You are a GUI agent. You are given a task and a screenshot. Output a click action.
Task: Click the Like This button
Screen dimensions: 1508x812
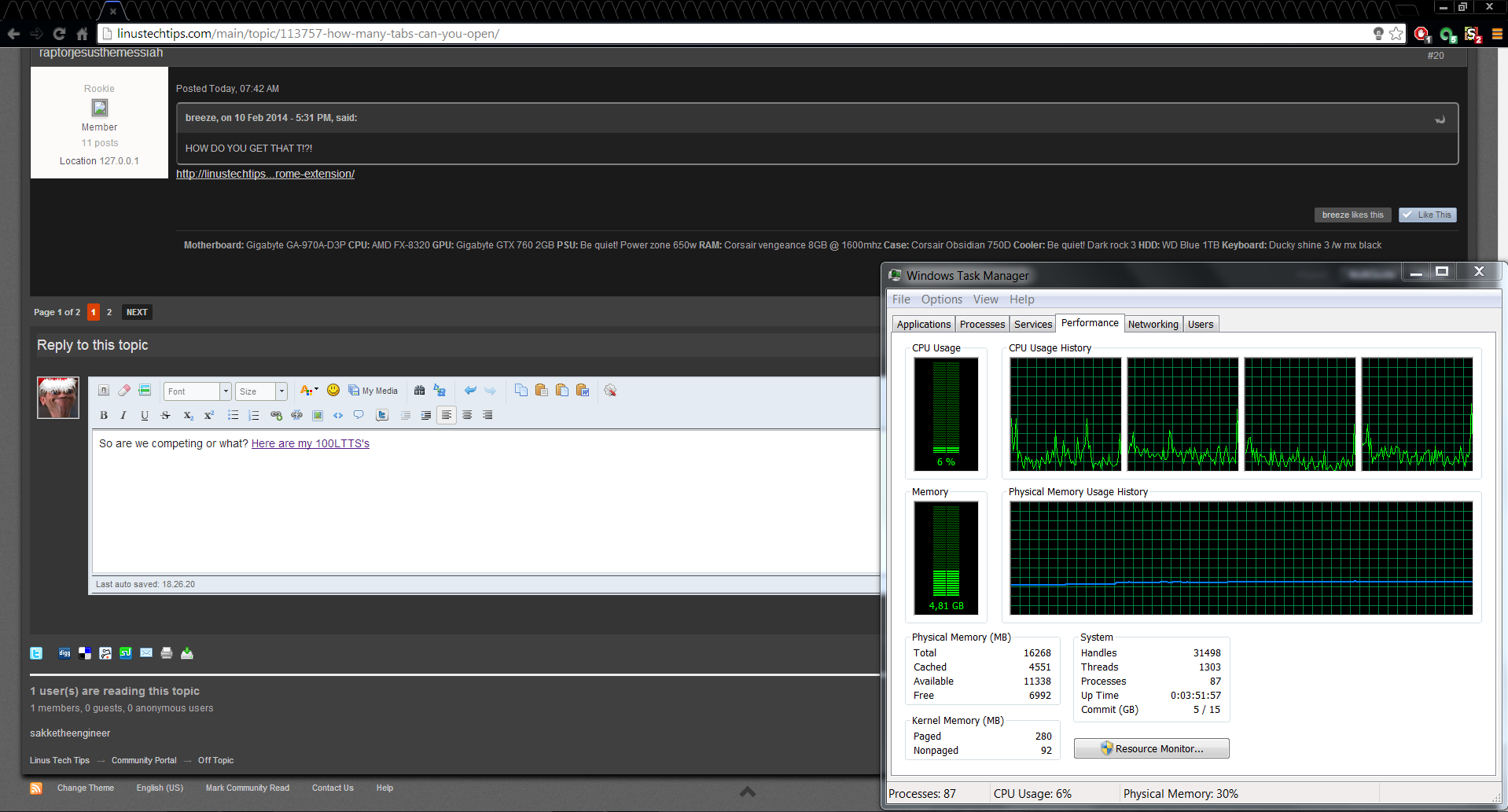point(1428,215)
